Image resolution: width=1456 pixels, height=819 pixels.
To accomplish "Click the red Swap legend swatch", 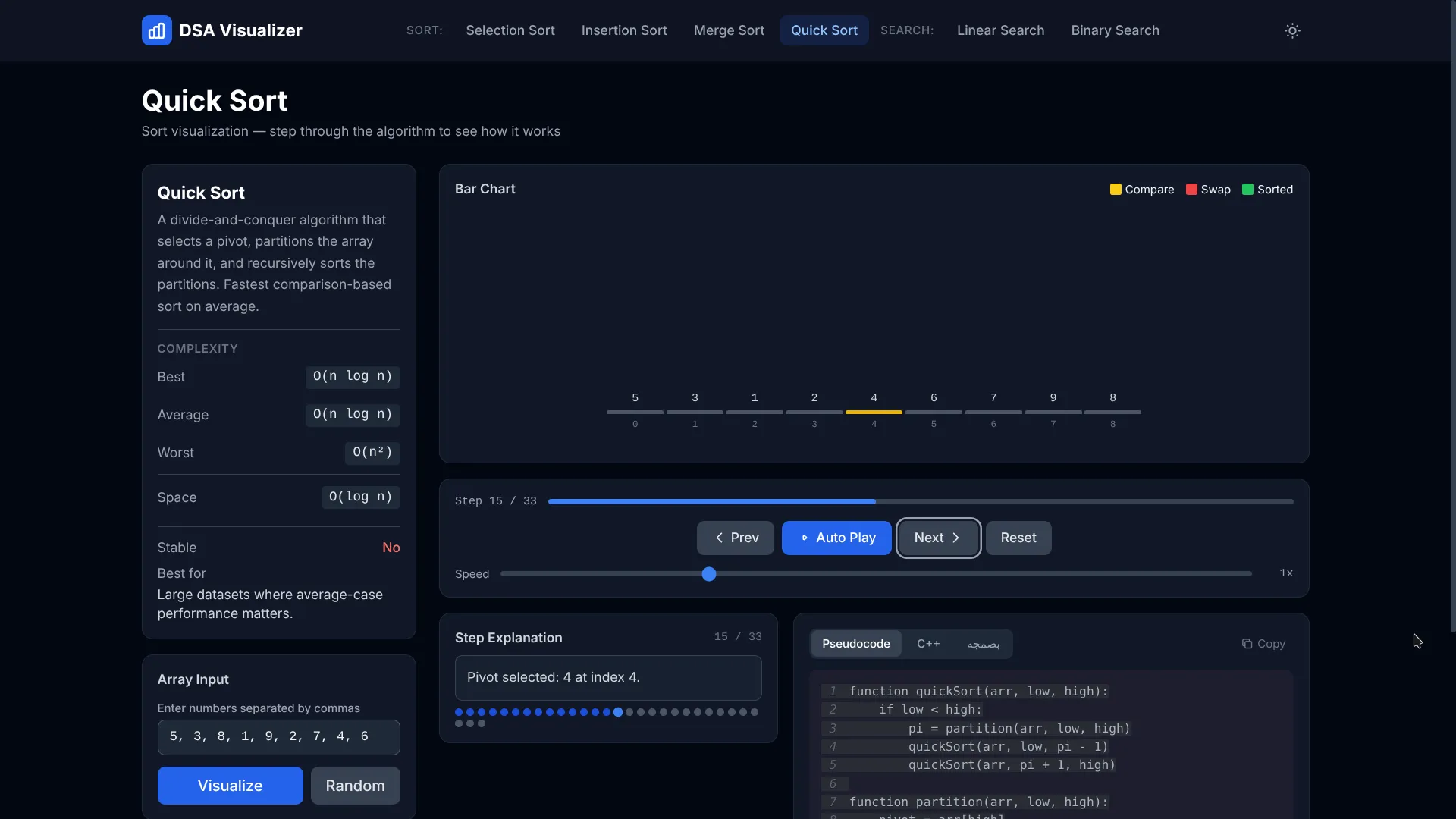I will pyautogui.click(x=1191, y=190).
